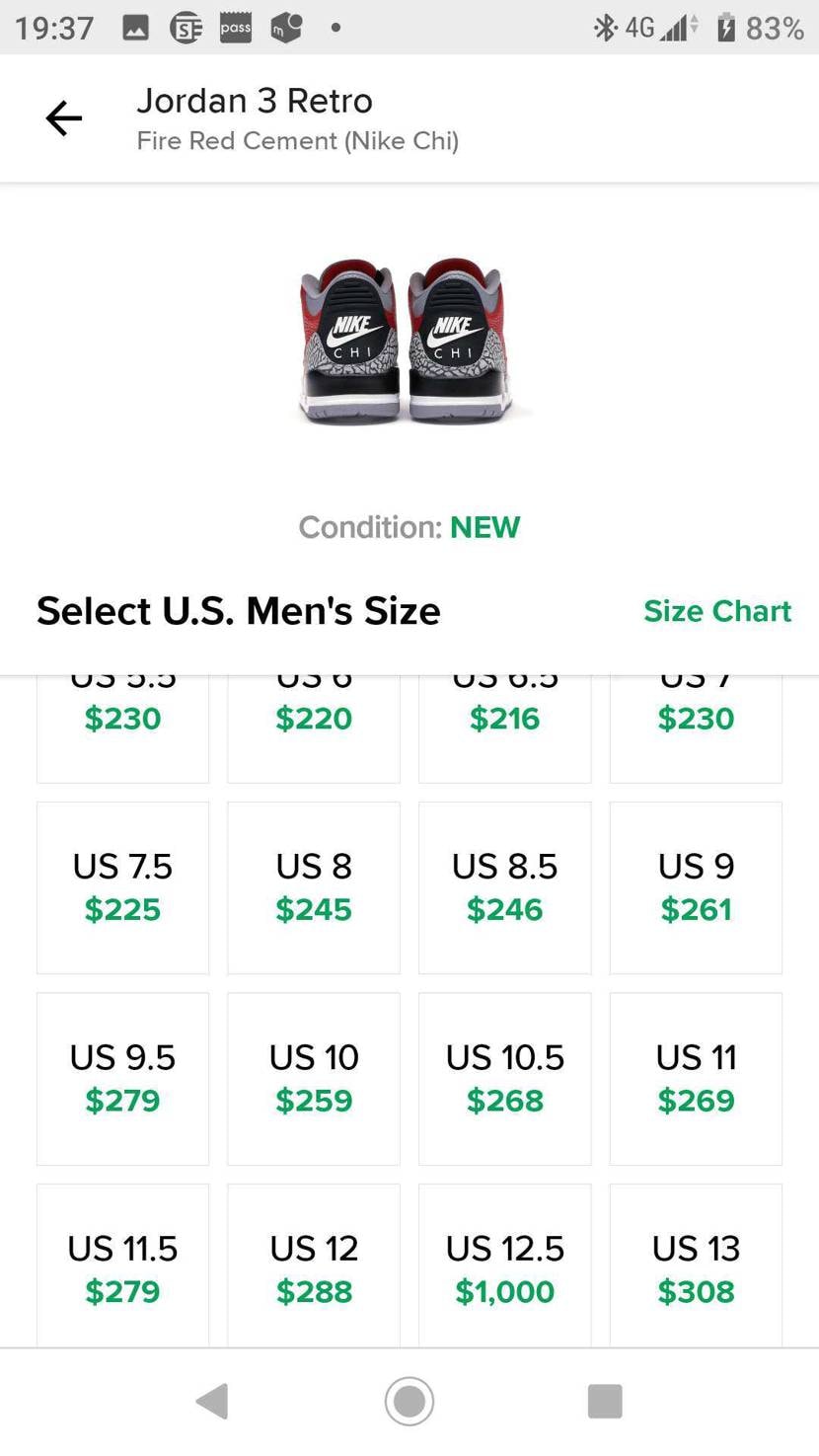The width and height of the screenshot is (819, 1456).
Task: Pick size US 8.5 priced $246
Action: [x=505, y=887]
